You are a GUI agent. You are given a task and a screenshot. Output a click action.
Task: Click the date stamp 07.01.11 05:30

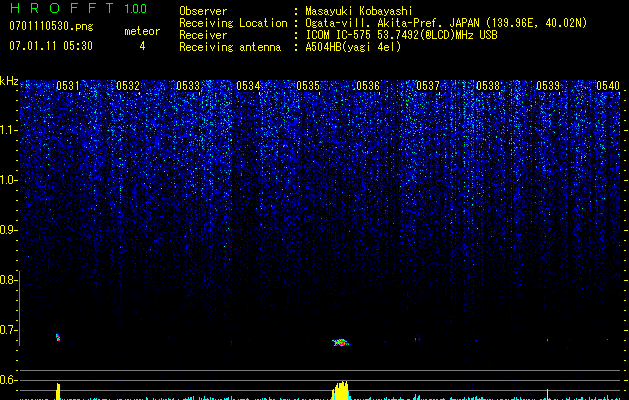point(51,46)
